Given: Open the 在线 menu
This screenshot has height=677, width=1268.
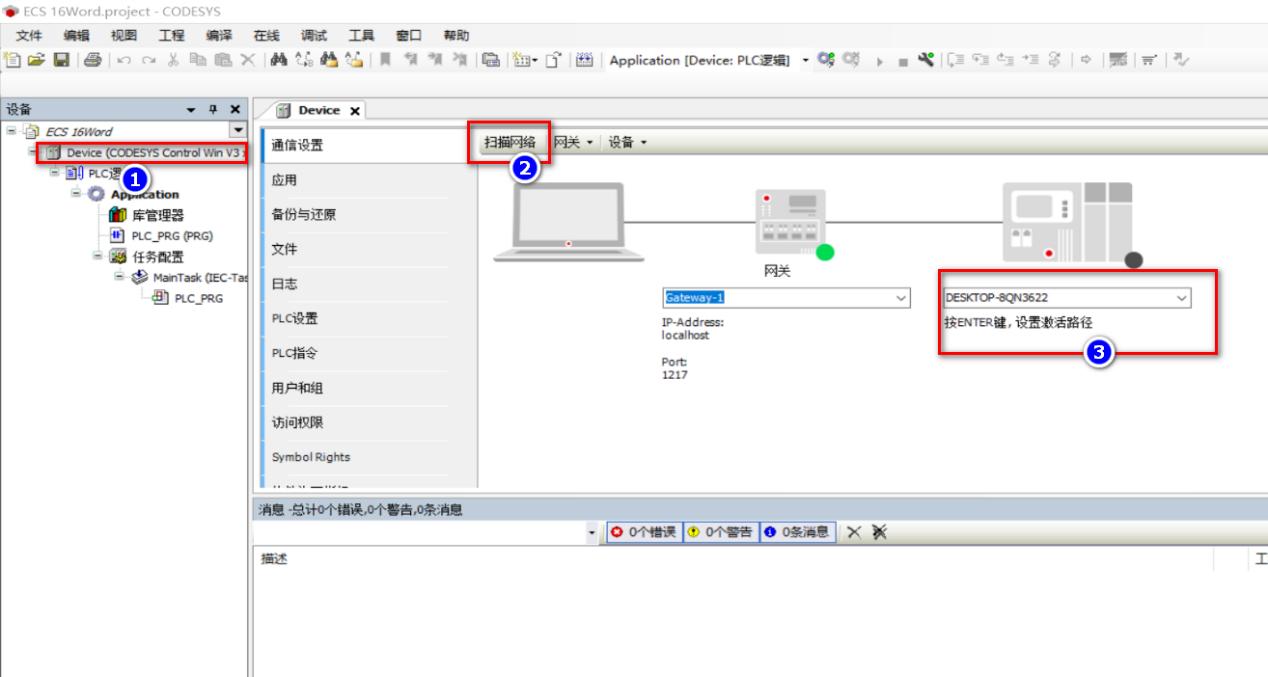Looking at the screenshot, I should 266,35.
